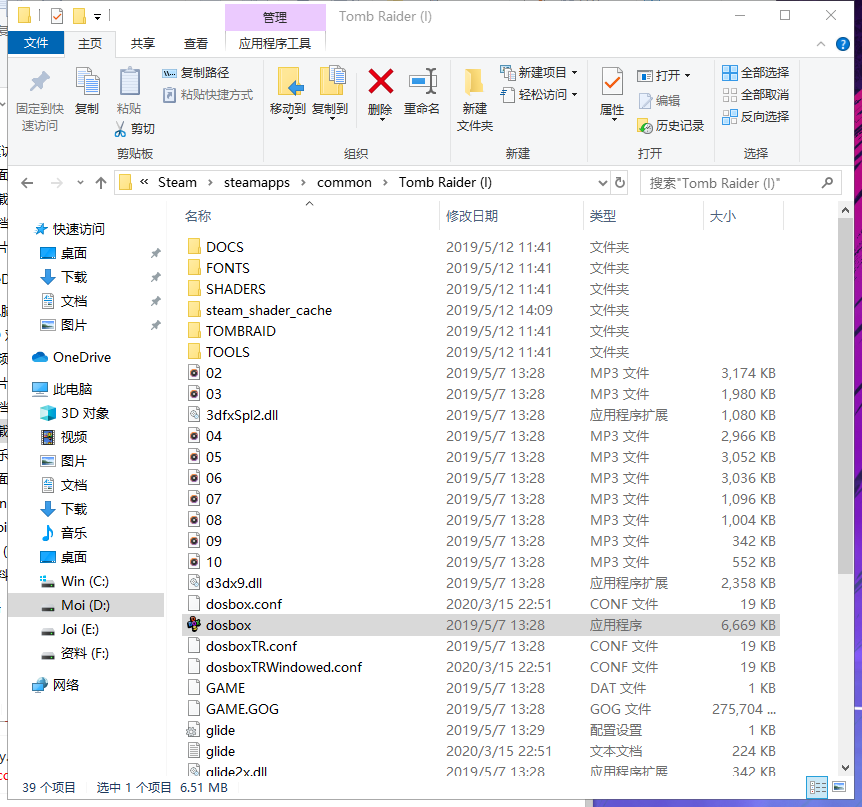Select the 3dfxSpl2.dll file
This screenshot has width=862, height=807.
click(242, 415)
